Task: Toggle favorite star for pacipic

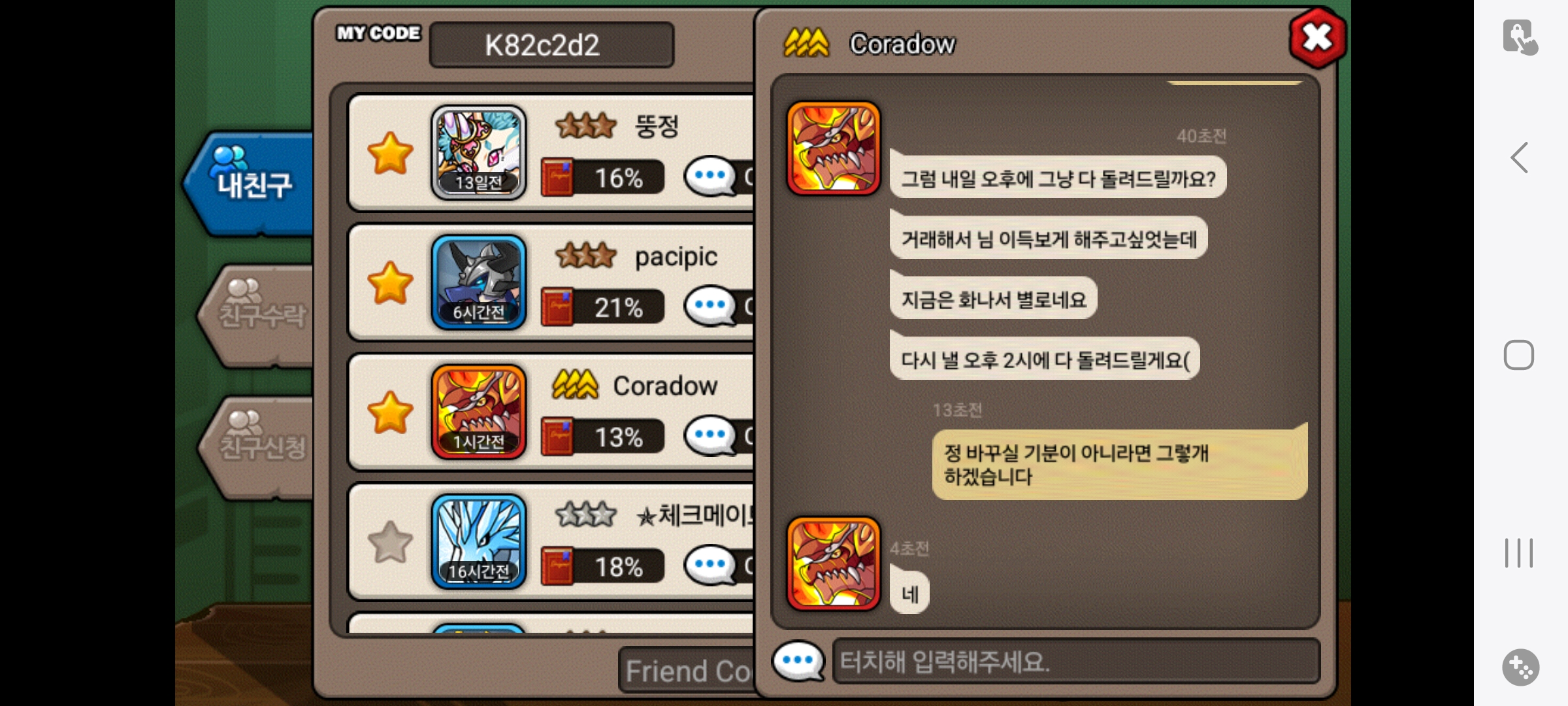Action: coord(390,282)
